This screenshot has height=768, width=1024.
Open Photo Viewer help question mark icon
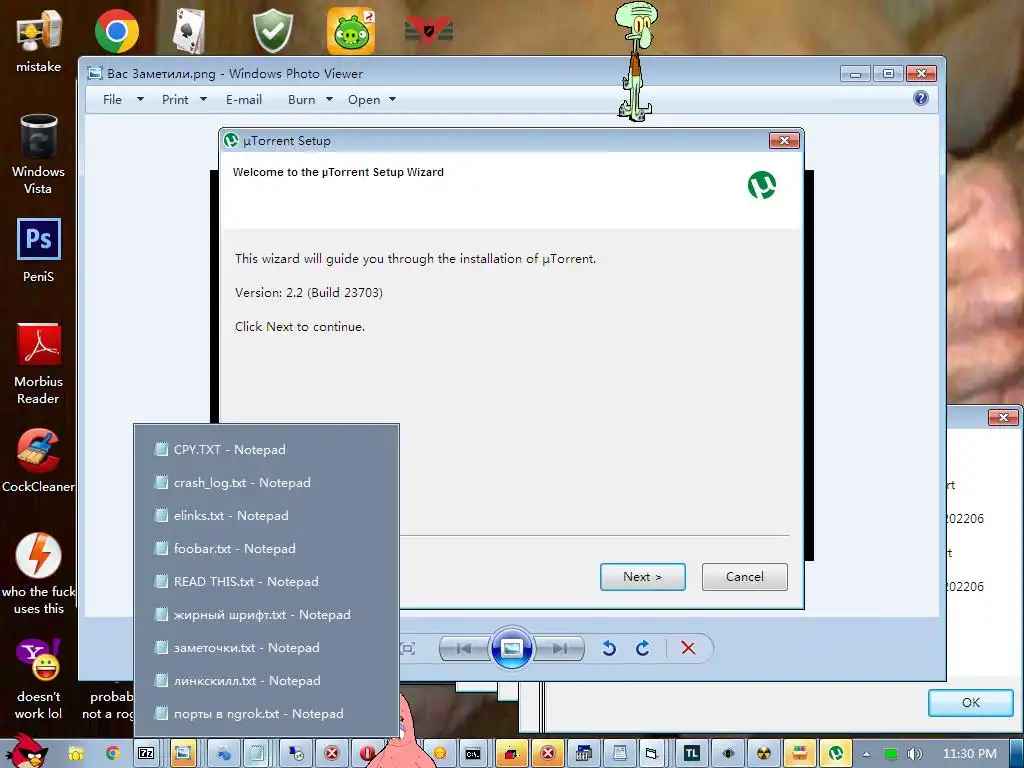pos(921,99)
